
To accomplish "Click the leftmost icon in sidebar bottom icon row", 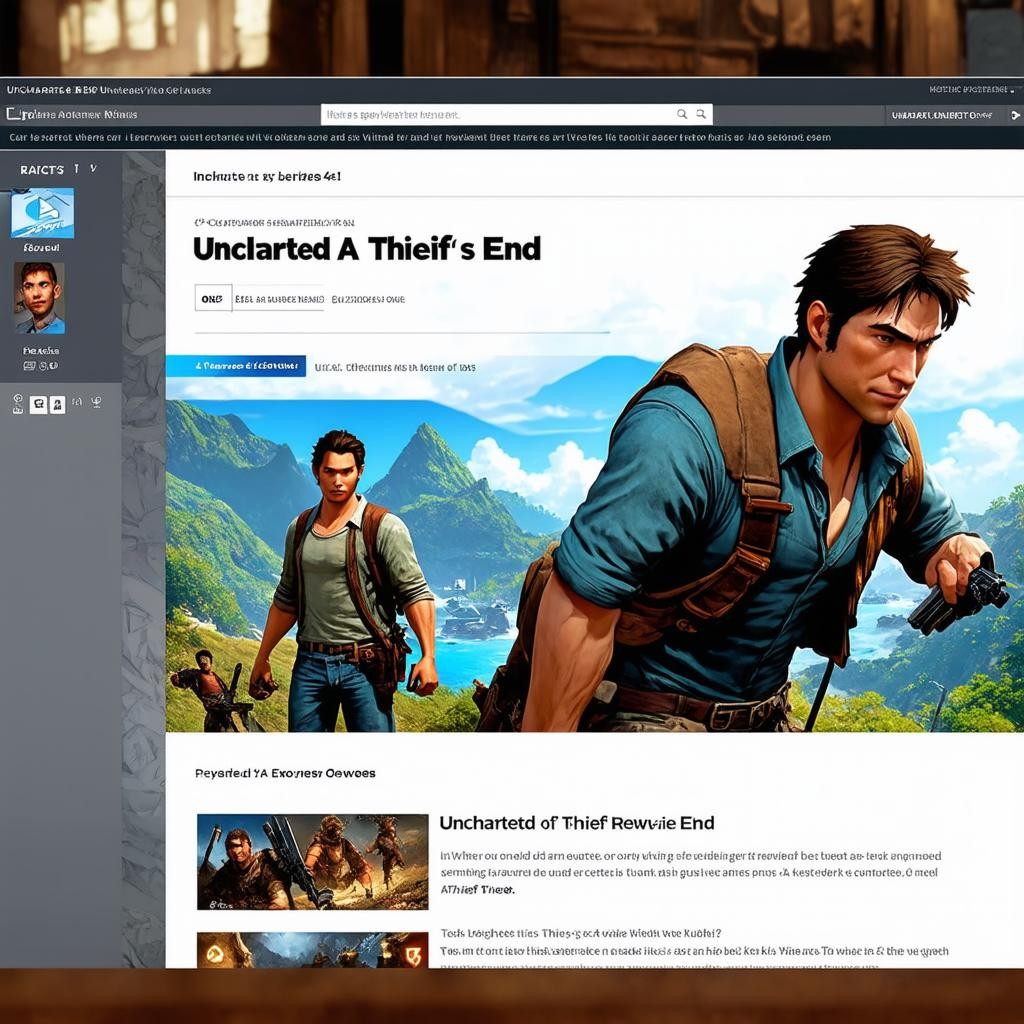I will pos(18,404).
